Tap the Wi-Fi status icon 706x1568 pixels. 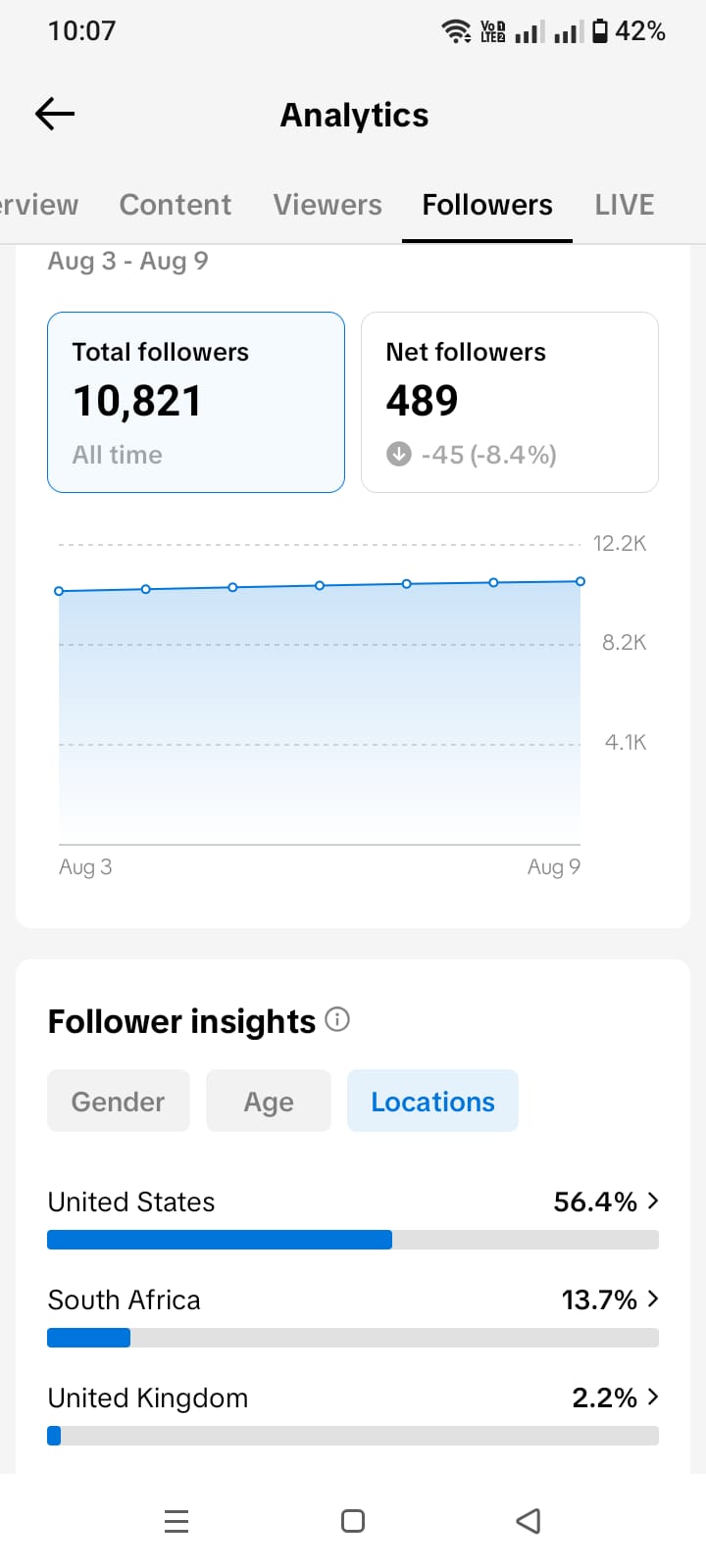coord(457,31)
